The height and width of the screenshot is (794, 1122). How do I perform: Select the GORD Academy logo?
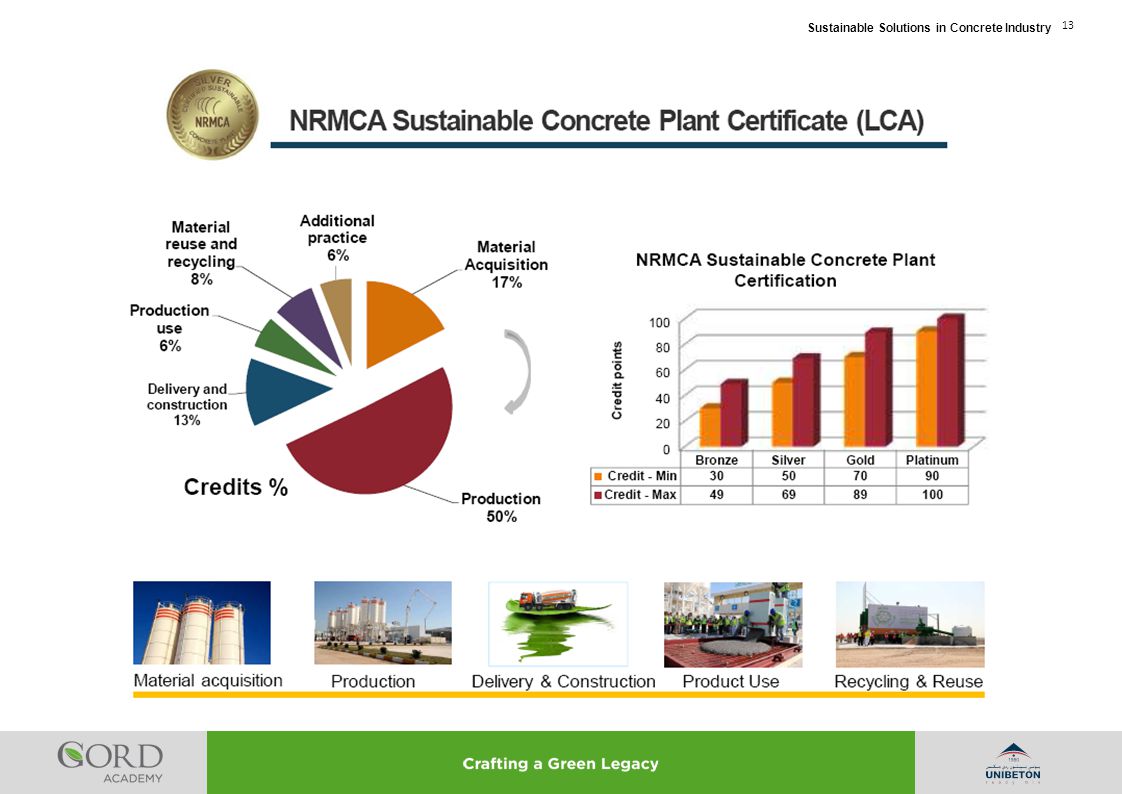(110, 763)
